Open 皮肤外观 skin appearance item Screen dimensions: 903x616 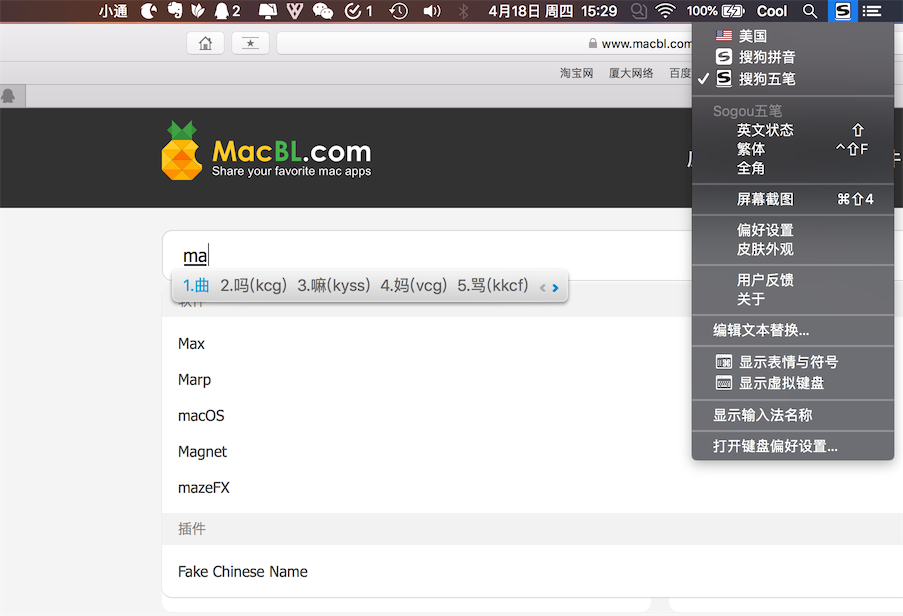(x=793, y=249)
